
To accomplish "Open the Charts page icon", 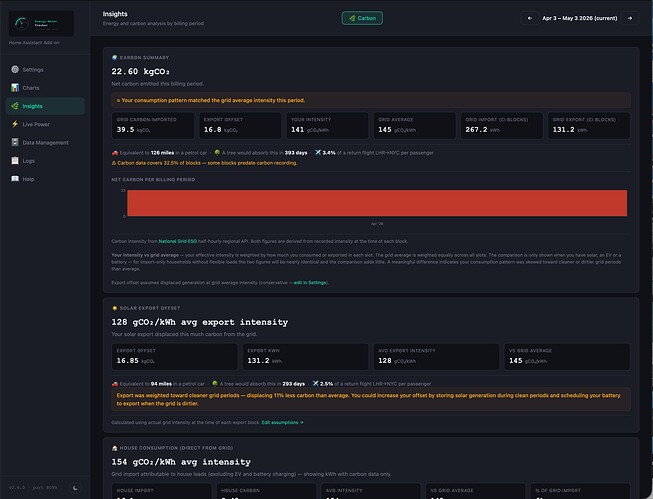I will [15, 87].
